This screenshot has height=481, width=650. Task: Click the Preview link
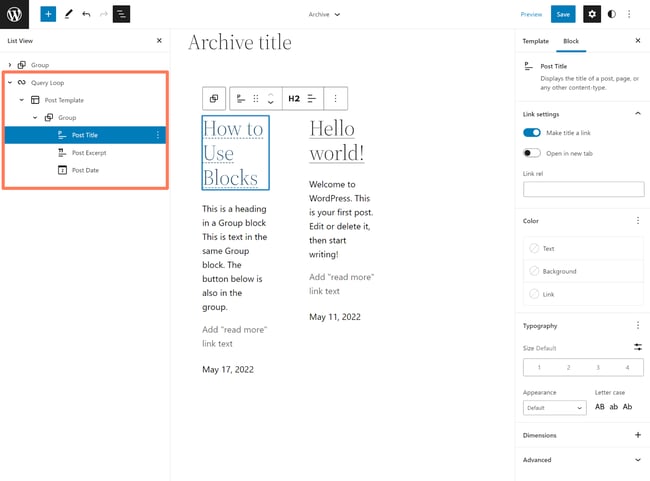531,15
